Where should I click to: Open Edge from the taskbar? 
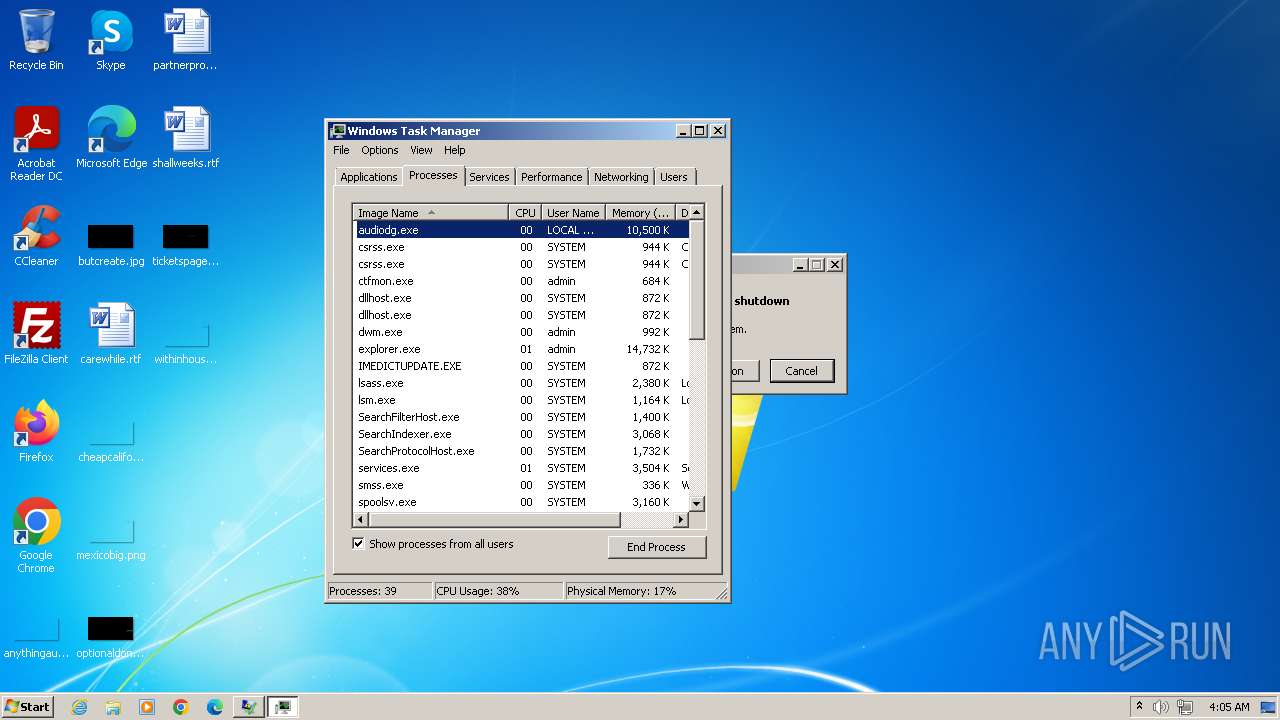pos(215,707)
